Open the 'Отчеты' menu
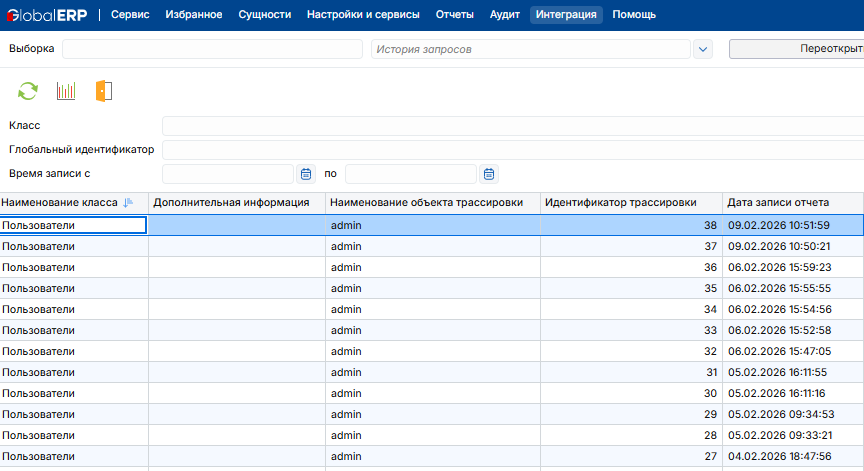864x471 pixels. tap(455, 15)
